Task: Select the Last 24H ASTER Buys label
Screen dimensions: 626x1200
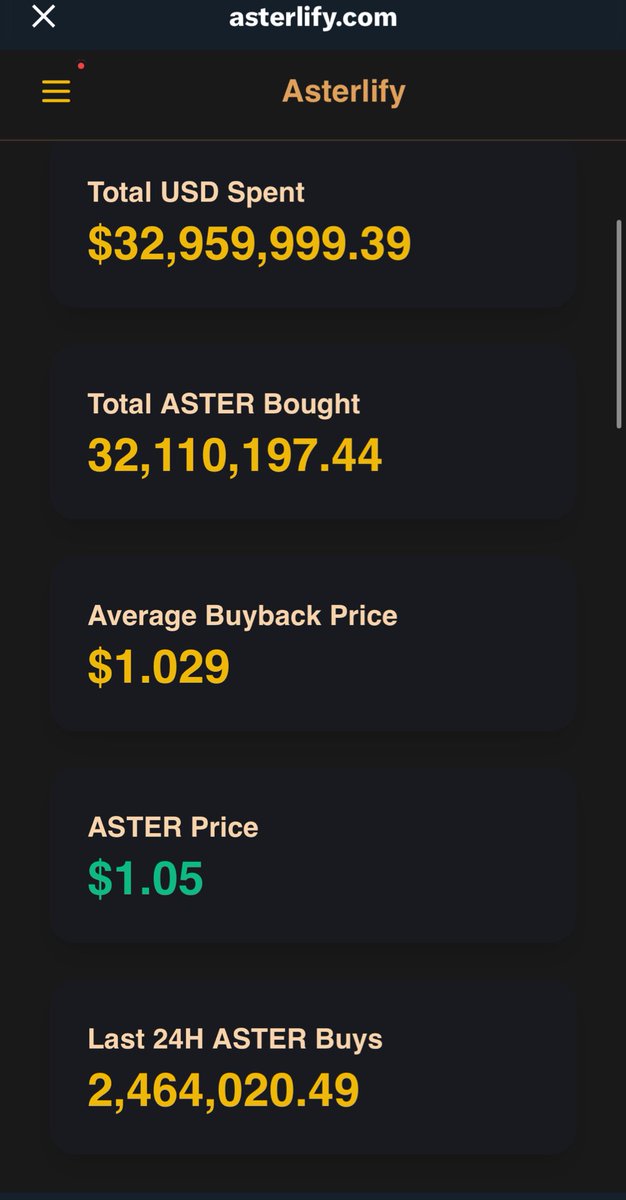Action: click(235, 1039)
